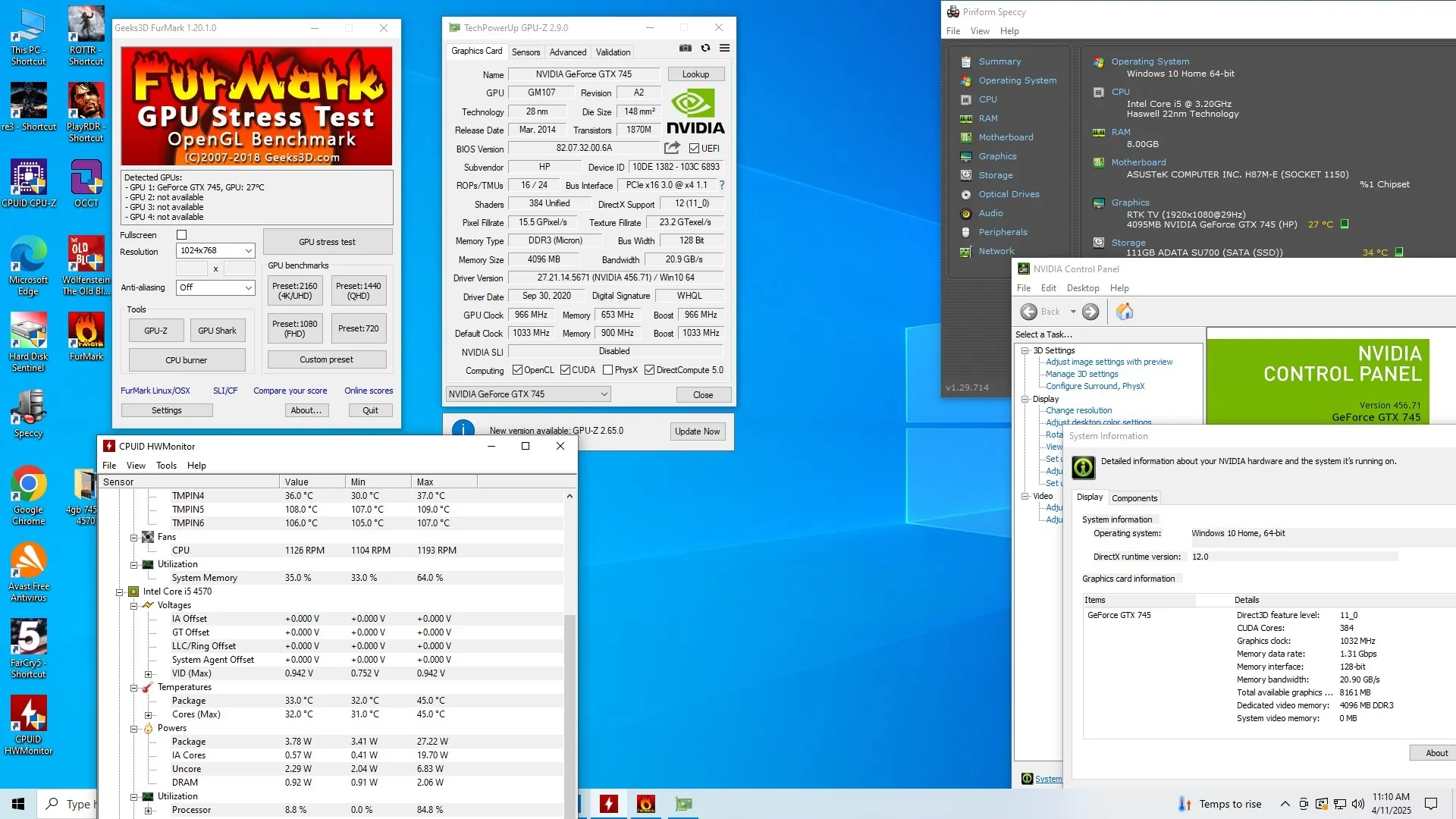This screenshot has height=819, width=1456.
Task: Click the HWMonitor scroll up arrow
Action: point(570,496)
